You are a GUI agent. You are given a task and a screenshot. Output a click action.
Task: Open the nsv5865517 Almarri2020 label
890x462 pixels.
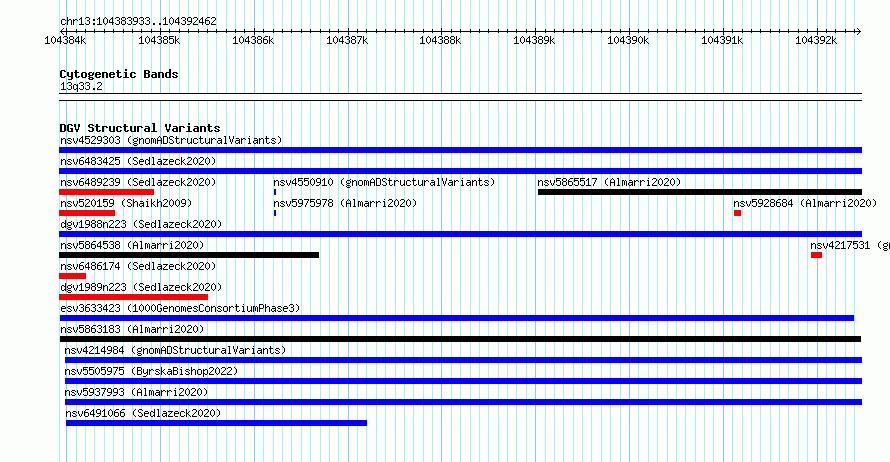(x=609, y=182)
